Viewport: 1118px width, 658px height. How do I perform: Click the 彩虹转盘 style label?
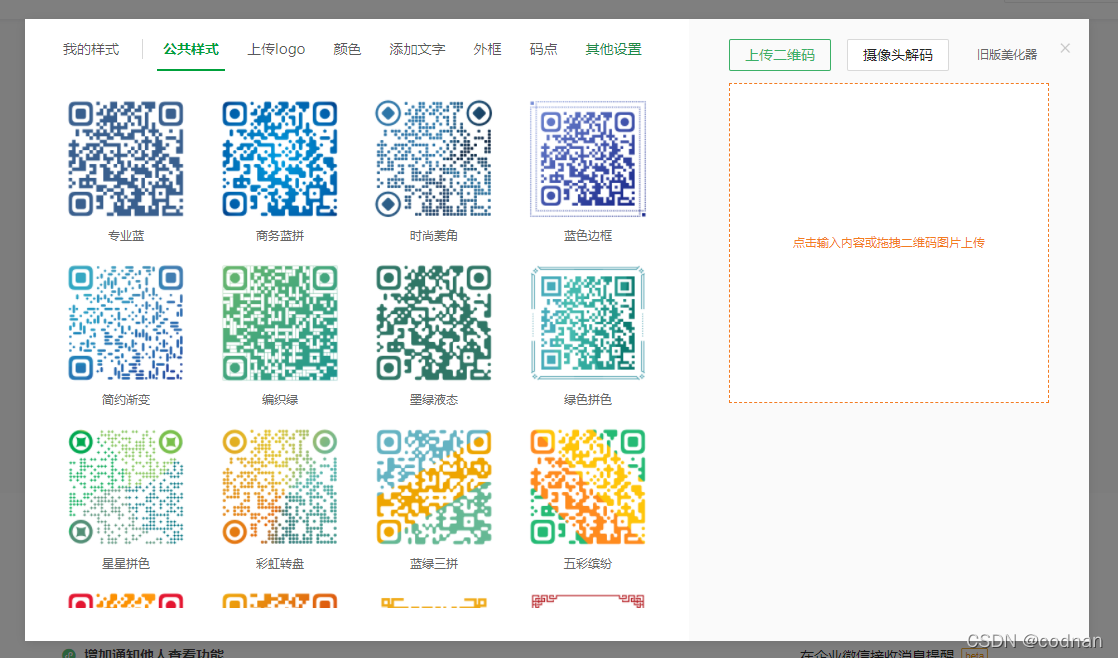click(x=280, y=564)
